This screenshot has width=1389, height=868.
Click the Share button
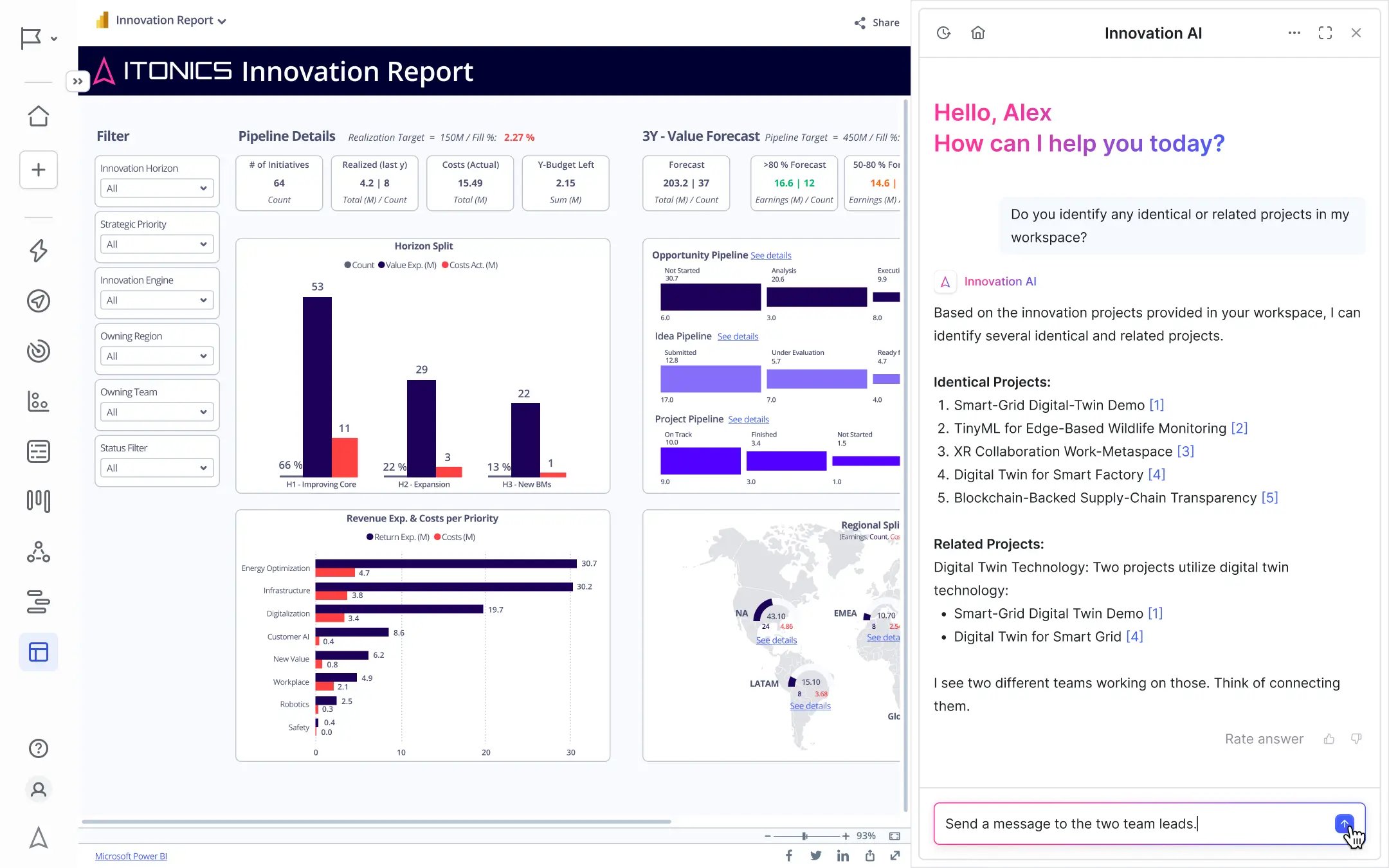coord(876,23)
